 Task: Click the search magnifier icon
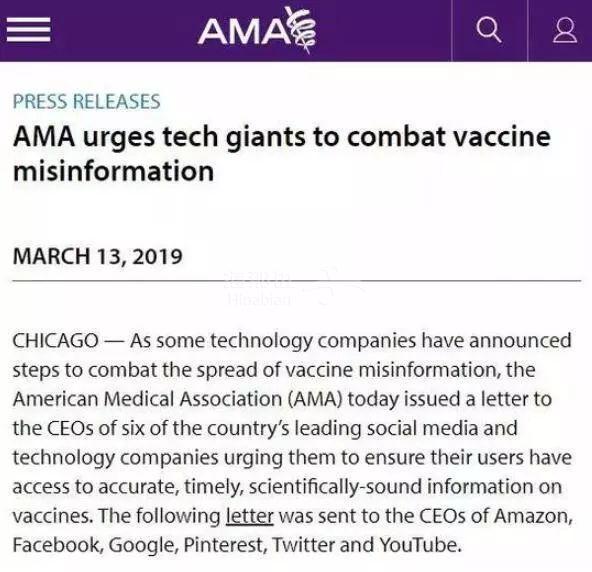pos(489,30)
